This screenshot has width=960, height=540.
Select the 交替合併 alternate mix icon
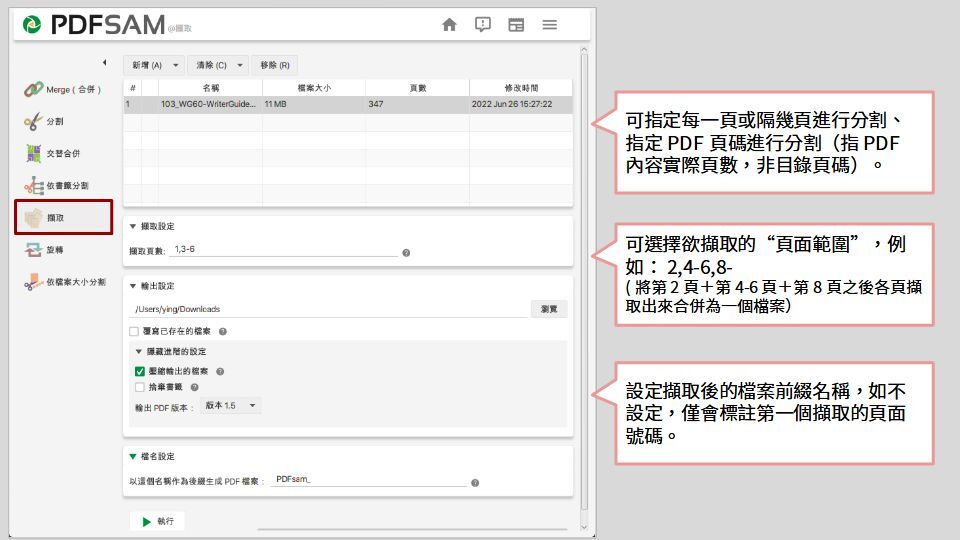(33, 154)
